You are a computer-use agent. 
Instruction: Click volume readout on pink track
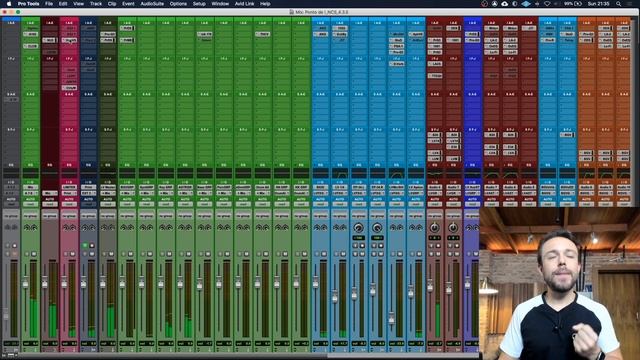[x=69, y=344]
